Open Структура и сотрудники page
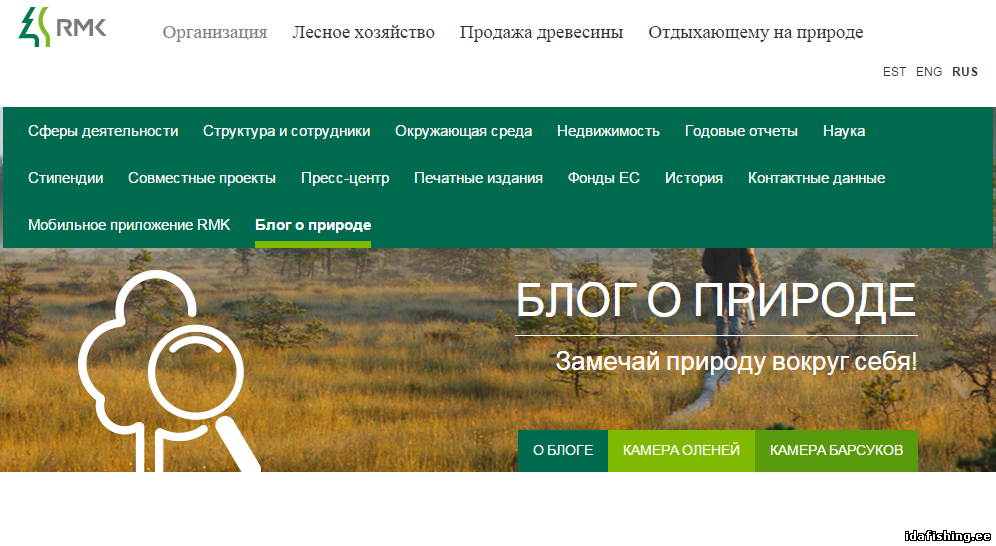Image resolution: width=996 pixels, height=546 pixels. coord(286,131)
